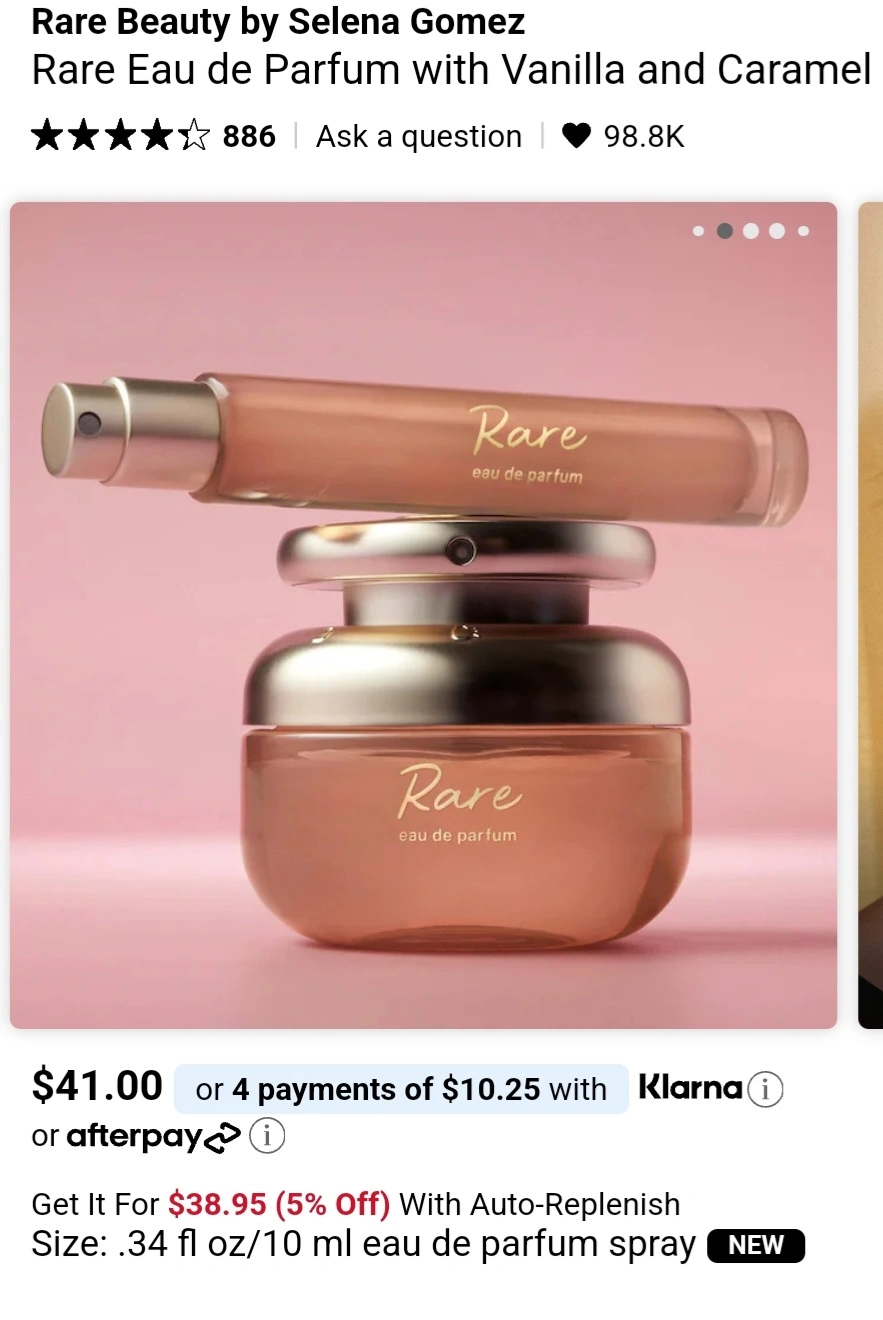This screenshot has width=883, height=1320.
Task: Tap the heart loves icon
Action: [x=576, y=136]
